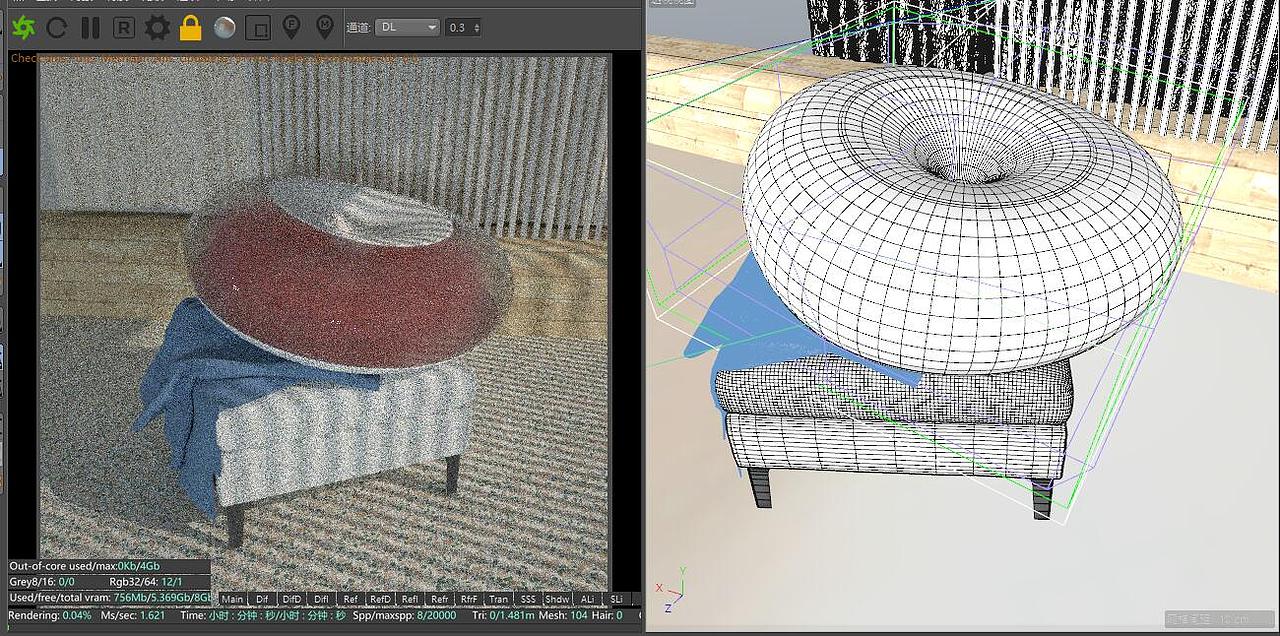Switch to the Tran pass tab
This screenshot has height=636, width=1280.
click(x=498, y=599)
